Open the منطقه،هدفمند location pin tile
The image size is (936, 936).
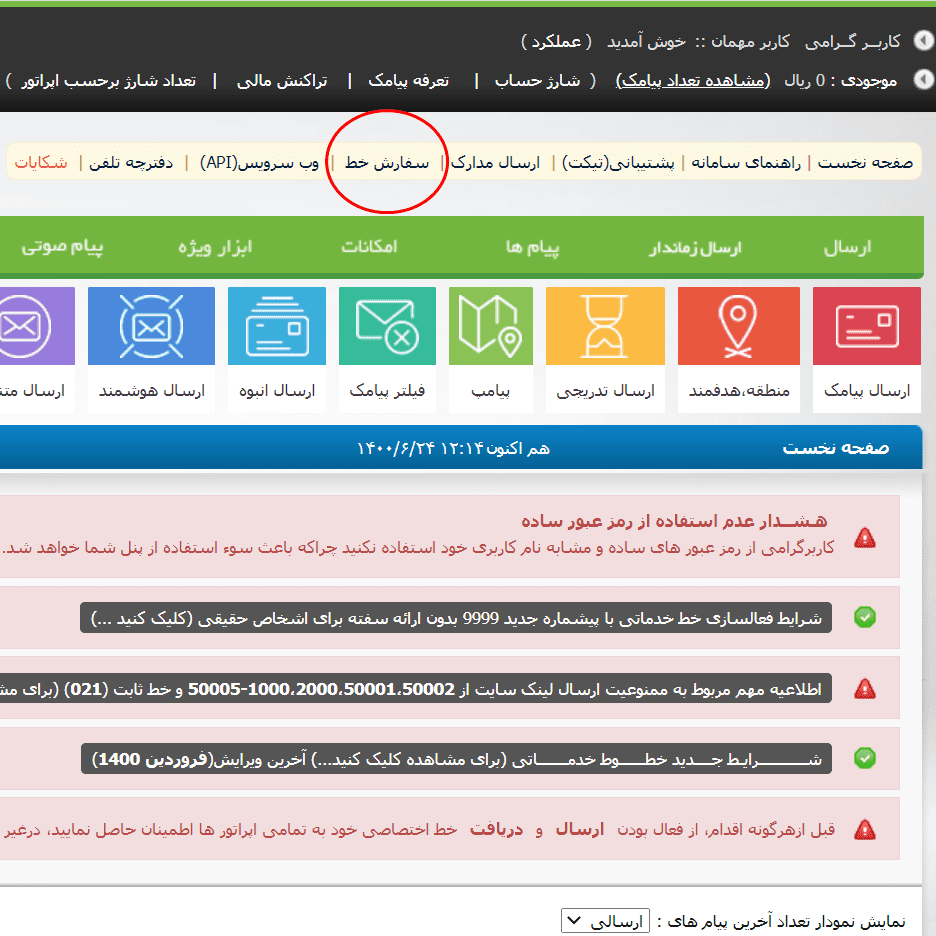738,326
